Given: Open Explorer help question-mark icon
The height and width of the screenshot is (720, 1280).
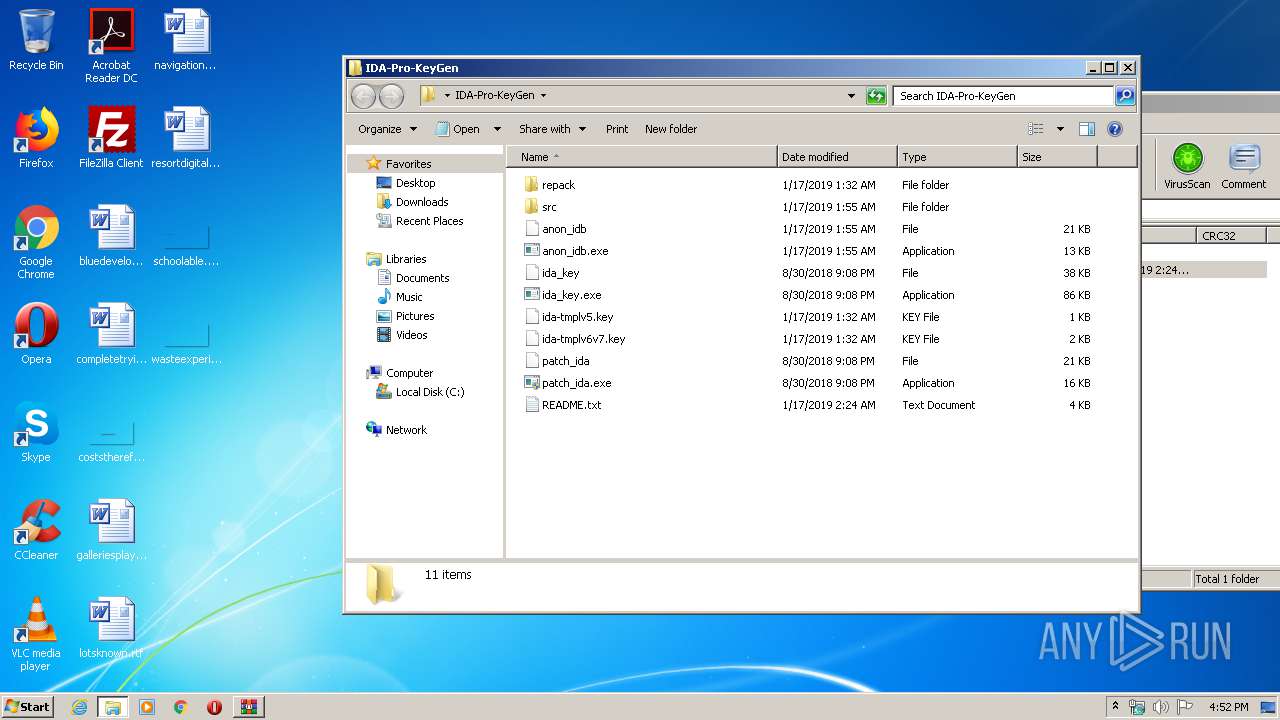Looking at the screenshot, I should (1115, 129).
